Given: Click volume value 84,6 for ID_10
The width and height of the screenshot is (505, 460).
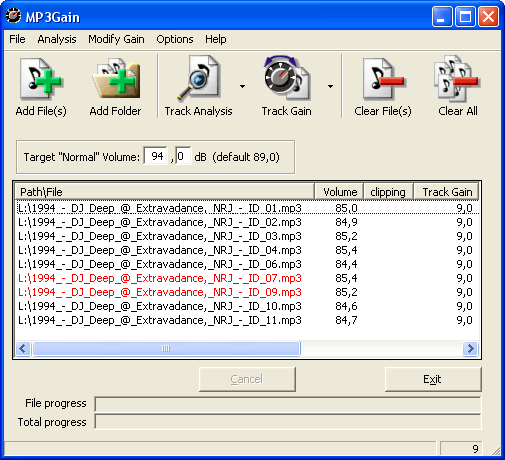Looking at the screenshot, I should pos(346,306).
